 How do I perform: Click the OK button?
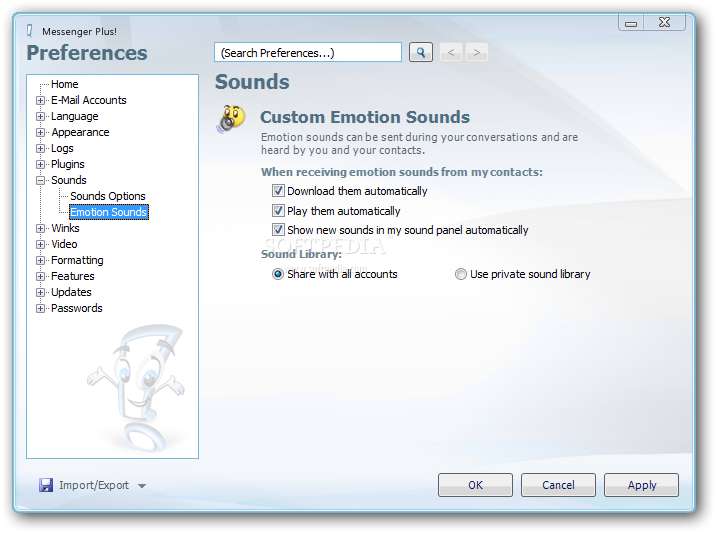click(475, 485)
